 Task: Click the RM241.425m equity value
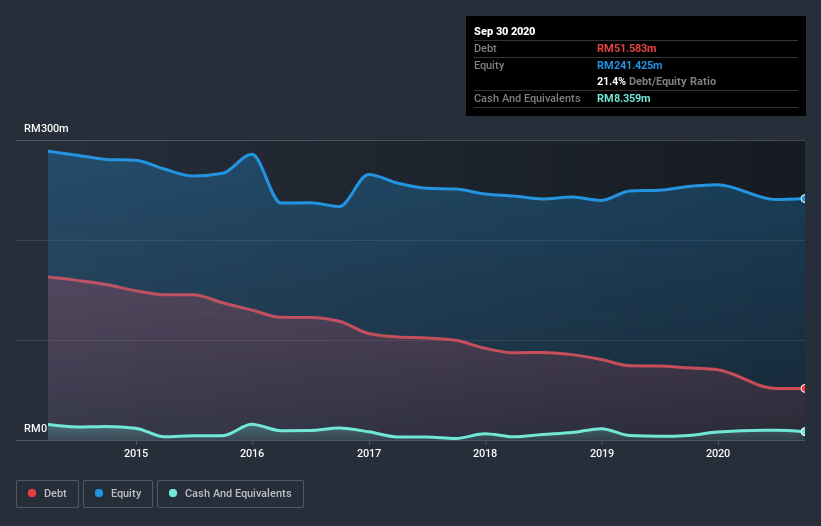pyautogui.click(x=629, y=65)
